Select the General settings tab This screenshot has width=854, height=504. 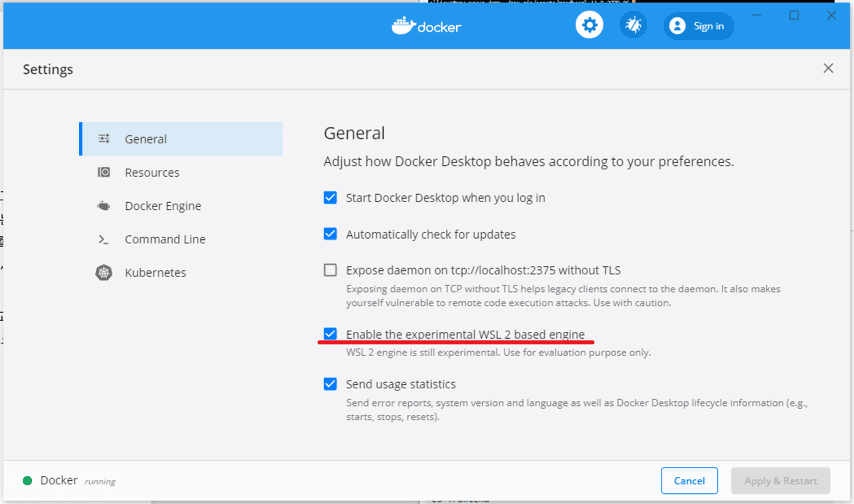[181, 139]
